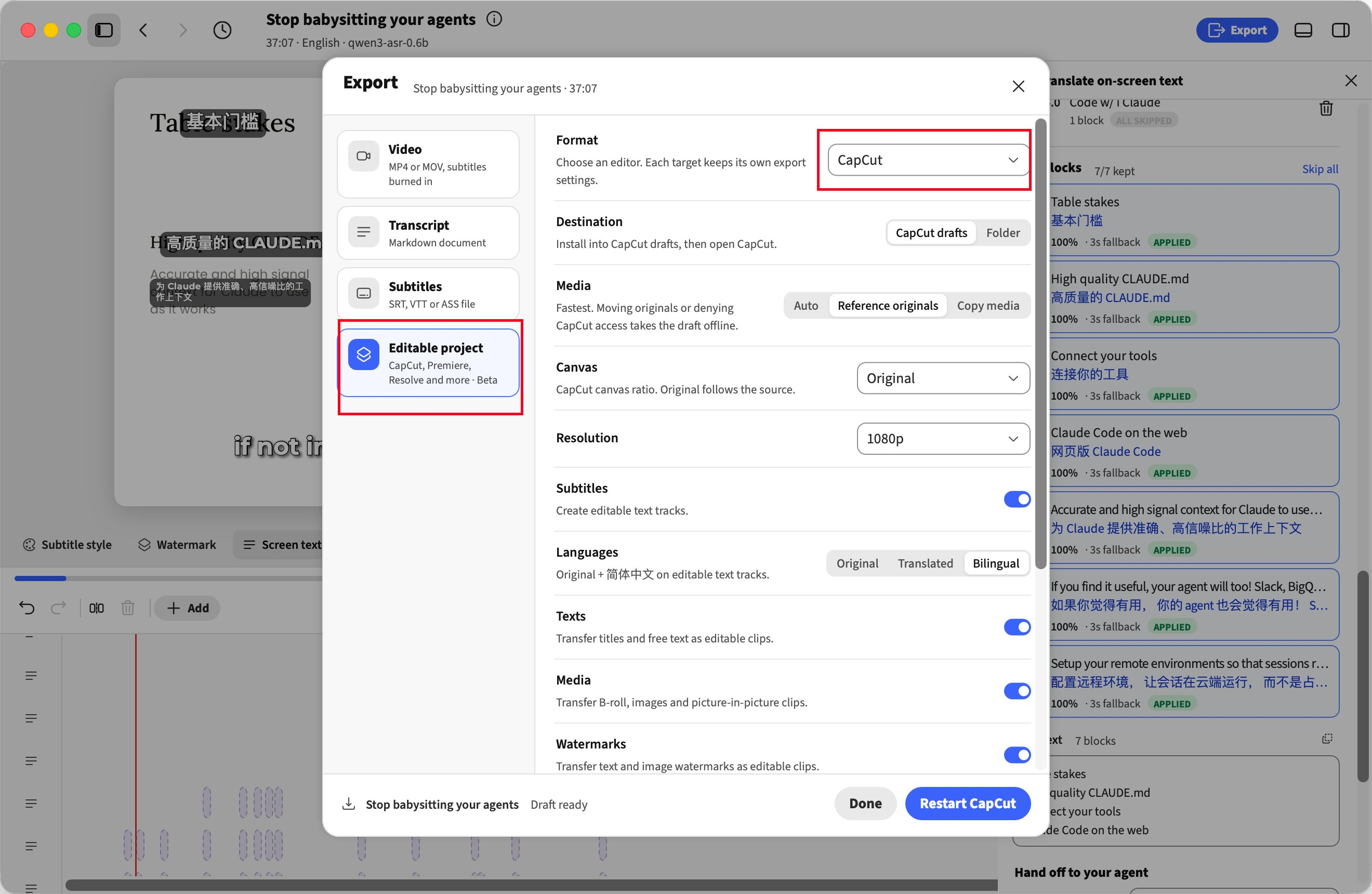
Task: Click the undo arrow icon
Action: click(27, 608)
